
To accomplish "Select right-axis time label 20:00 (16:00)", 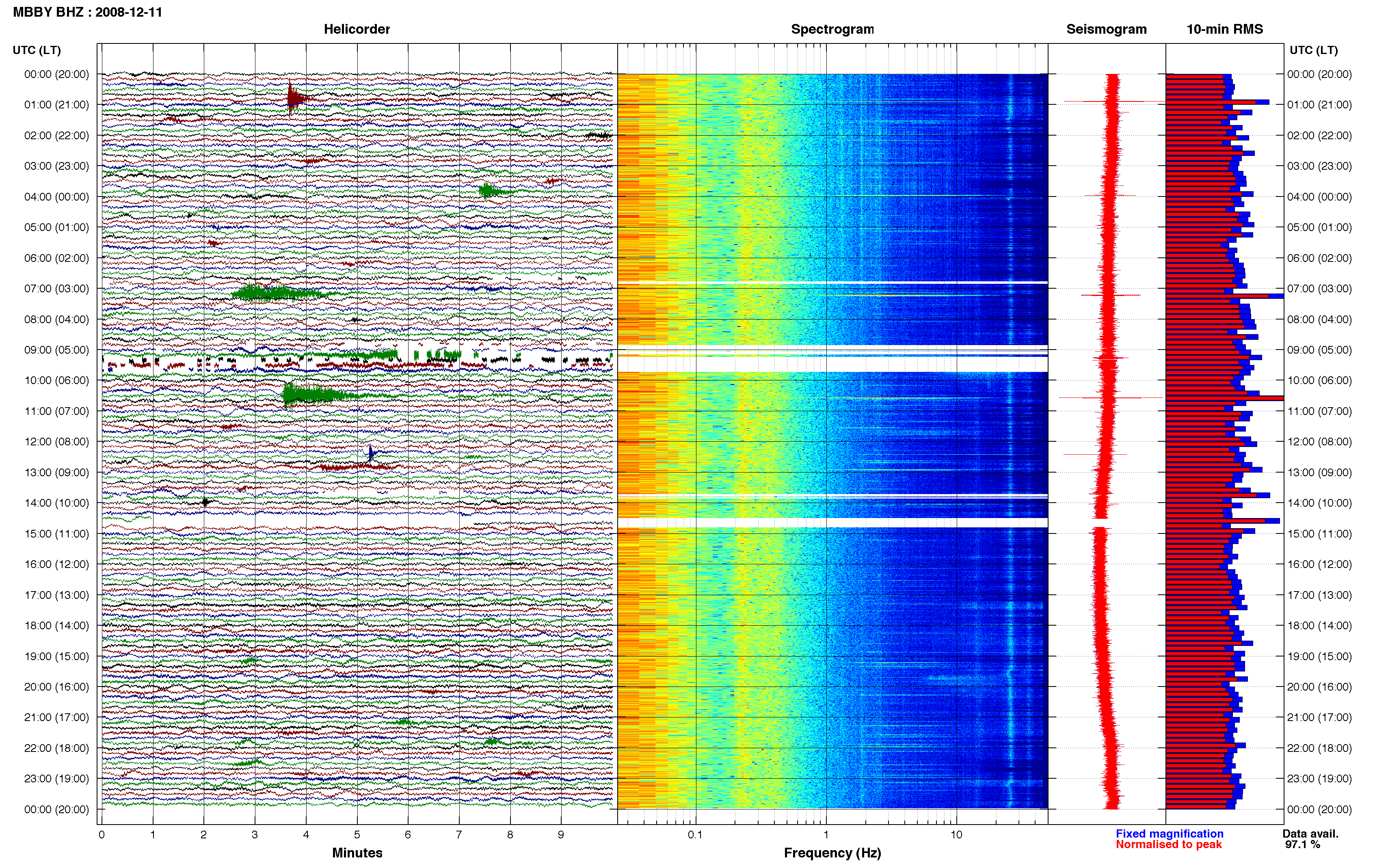I will (x=1319, y=687).
